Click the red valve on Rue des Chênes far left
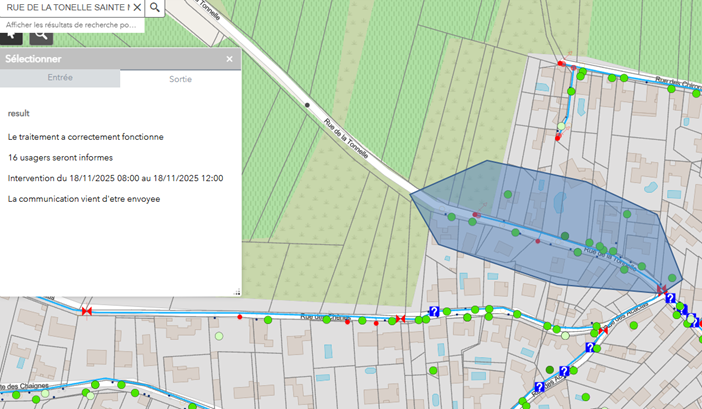 tap(87, 312)
